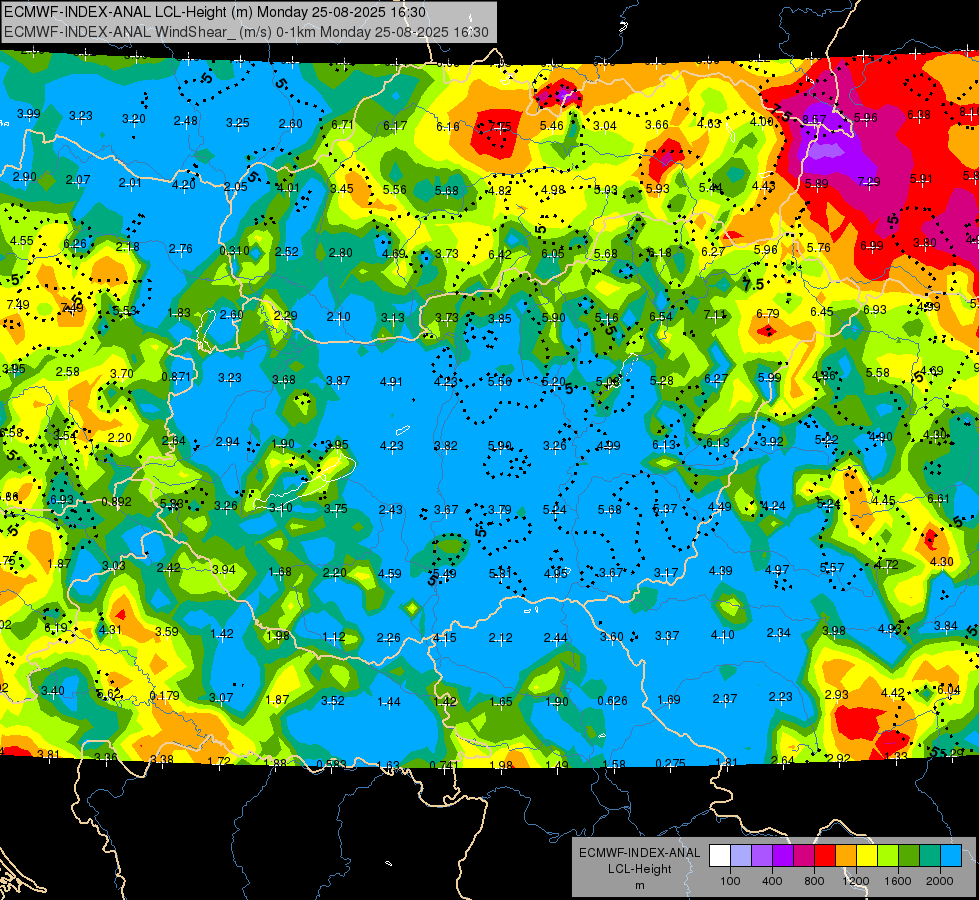Click the legend tick label 800
The image size is (979, 900).
pos(814,881)
